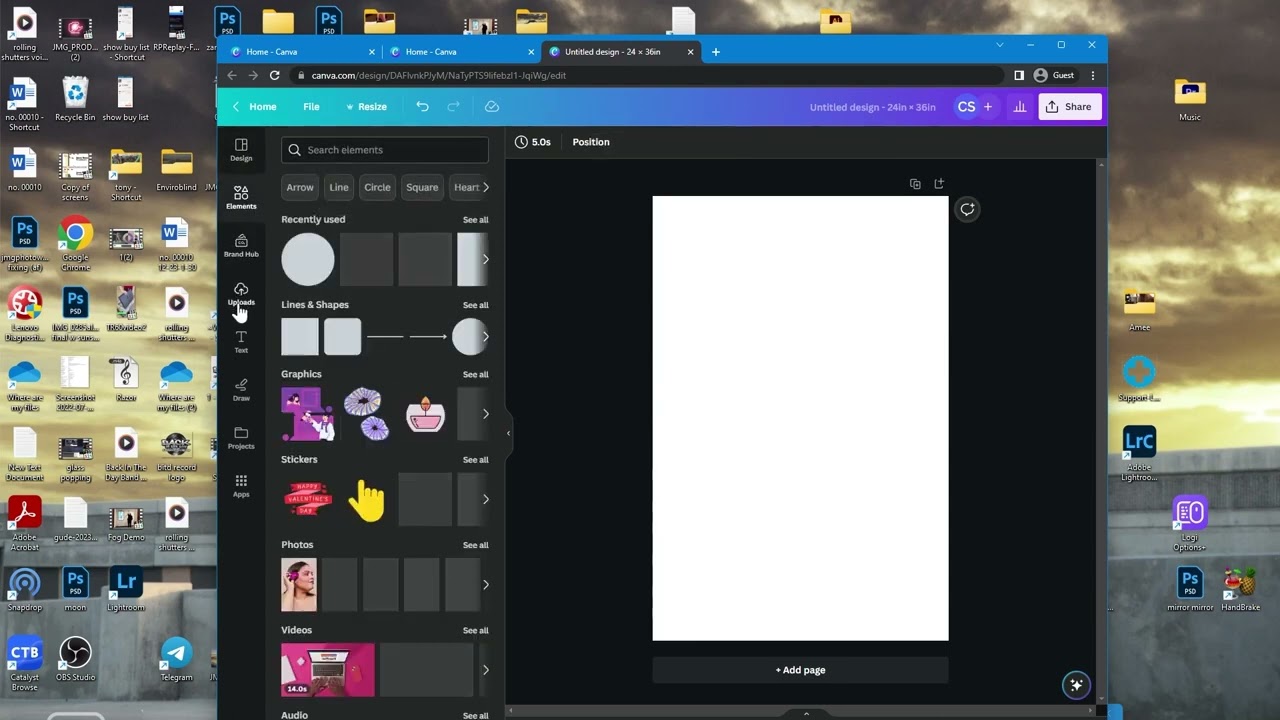The height and width of the screenshot is (720, 1280).
Task: Collapse the side panel using the handle
Action: 508,433
